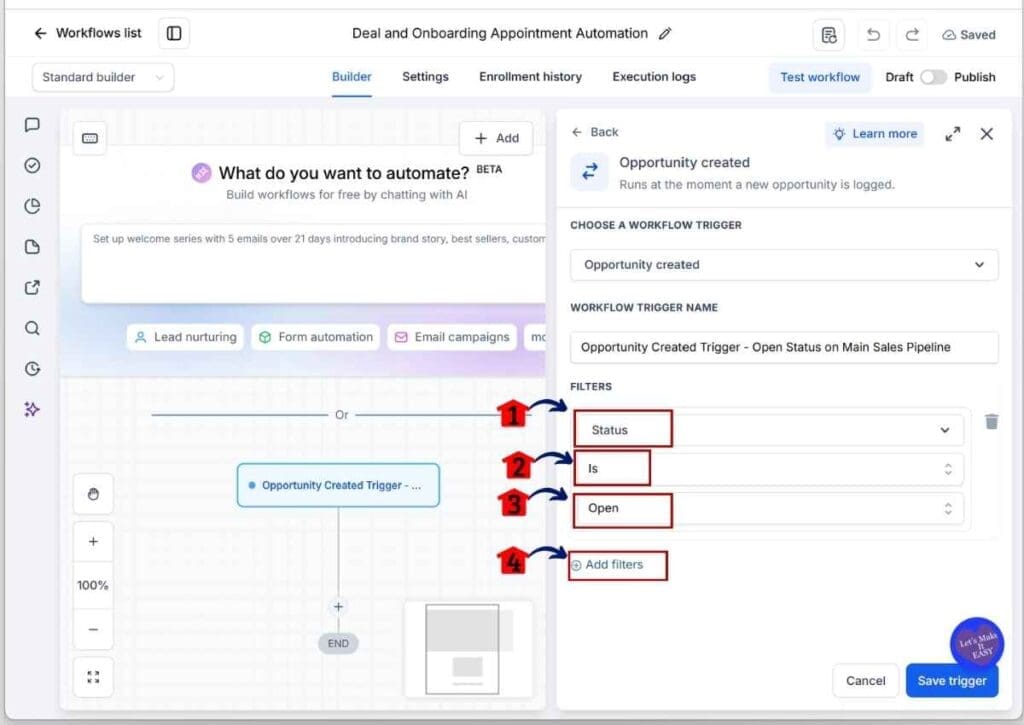Screen dimensions: 1024x725
Task: Click the canvas minimap thumbnail
Action: click(469, 649)
